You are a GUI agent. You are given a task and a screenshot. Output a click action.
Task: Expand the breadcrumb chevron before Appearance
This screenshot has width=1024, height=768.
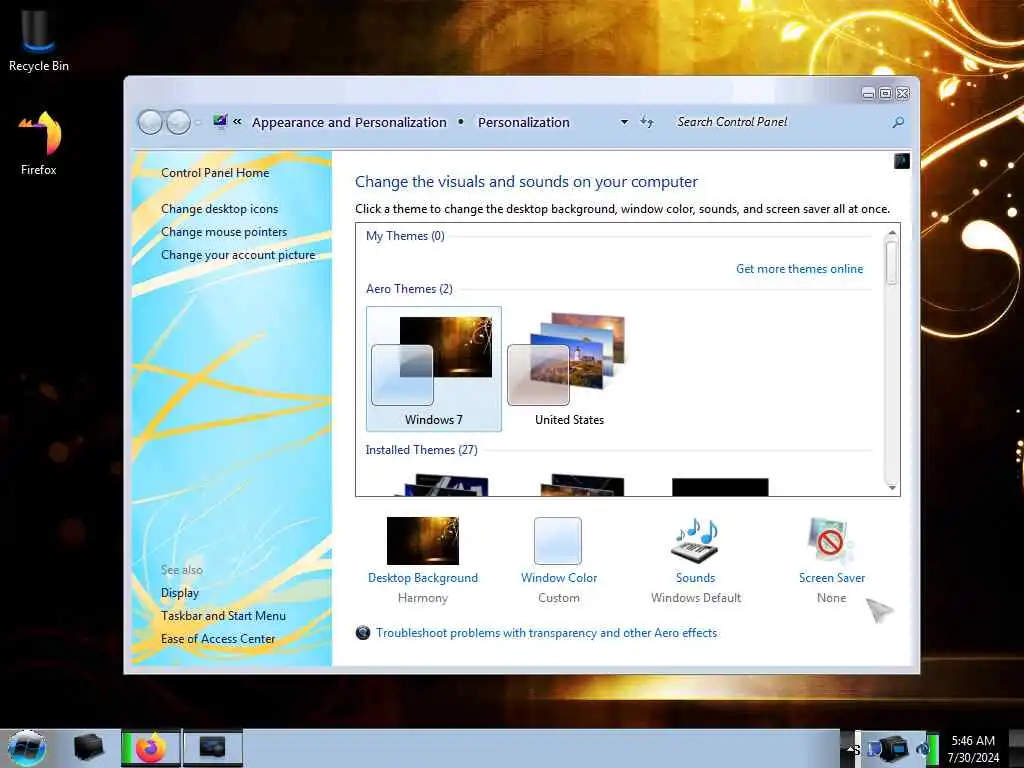[237, 122]
